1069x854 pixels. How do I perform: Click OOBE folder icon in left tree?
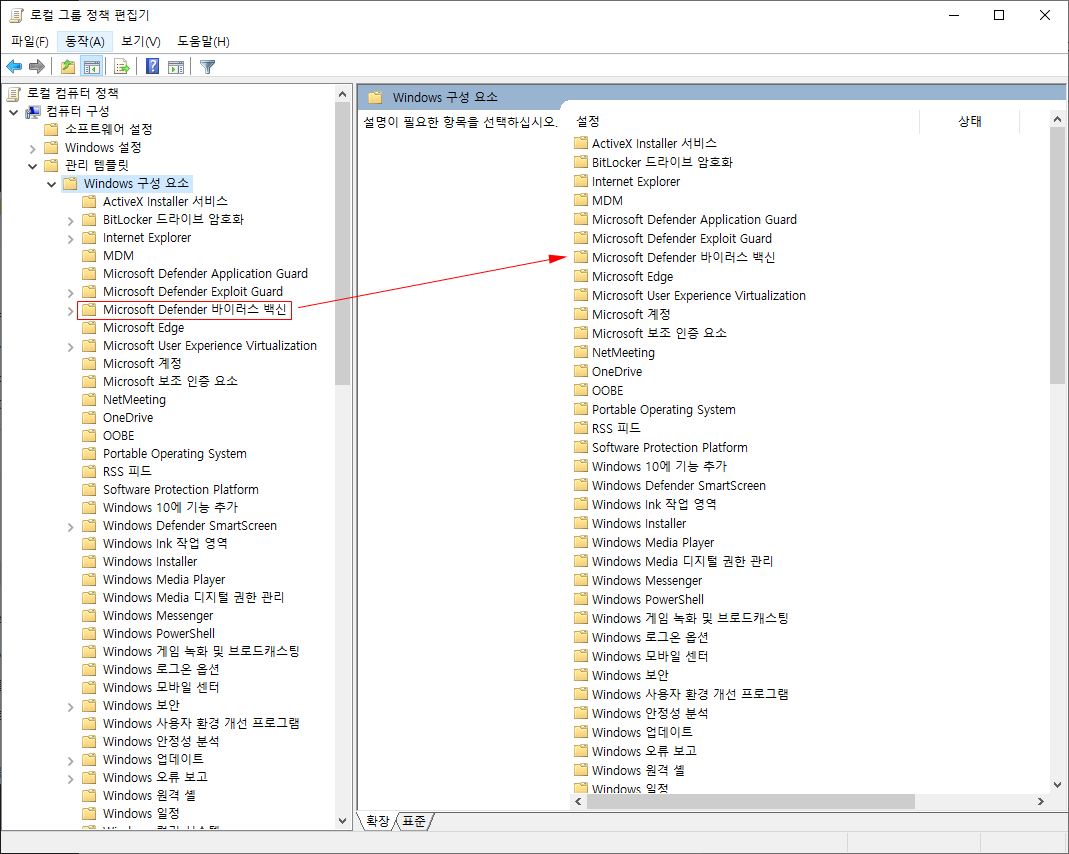tap(89, 436)
